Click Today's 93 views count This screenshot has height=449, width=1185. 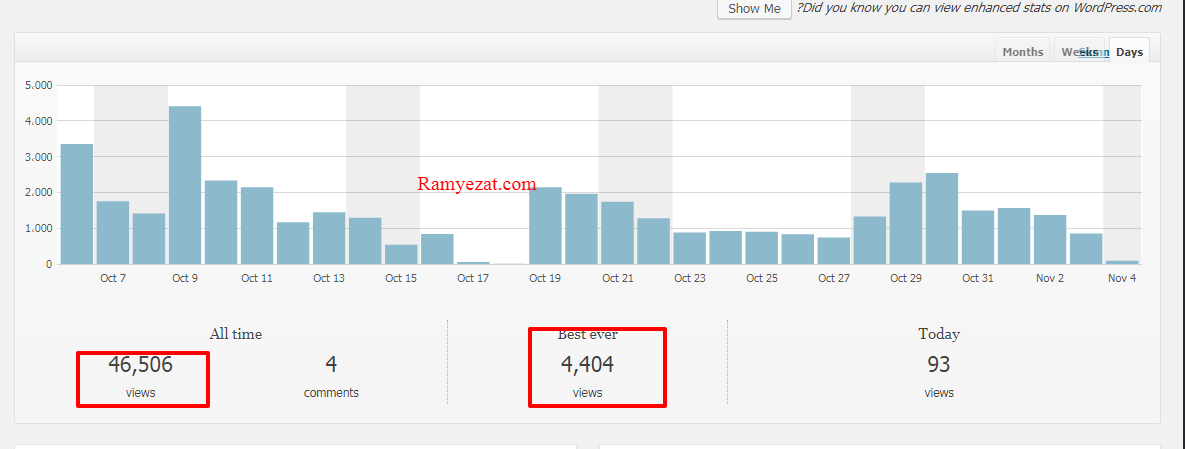coord(938,365)
